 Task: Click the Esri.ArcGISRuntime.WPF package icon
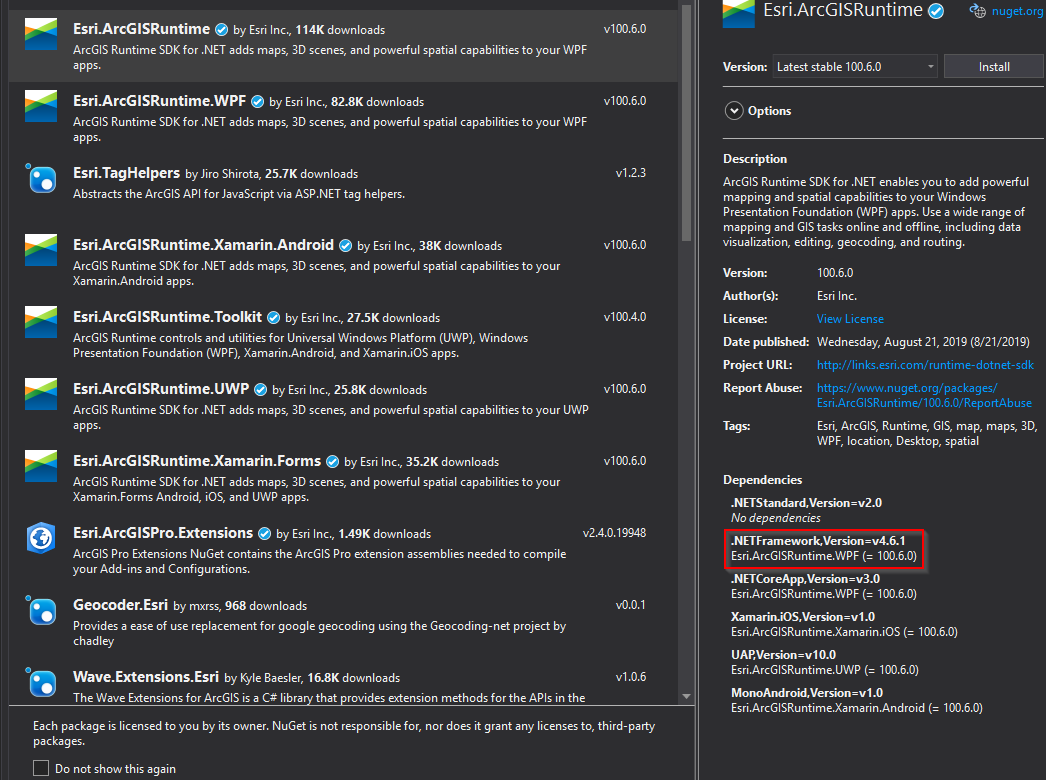(41, 106)
